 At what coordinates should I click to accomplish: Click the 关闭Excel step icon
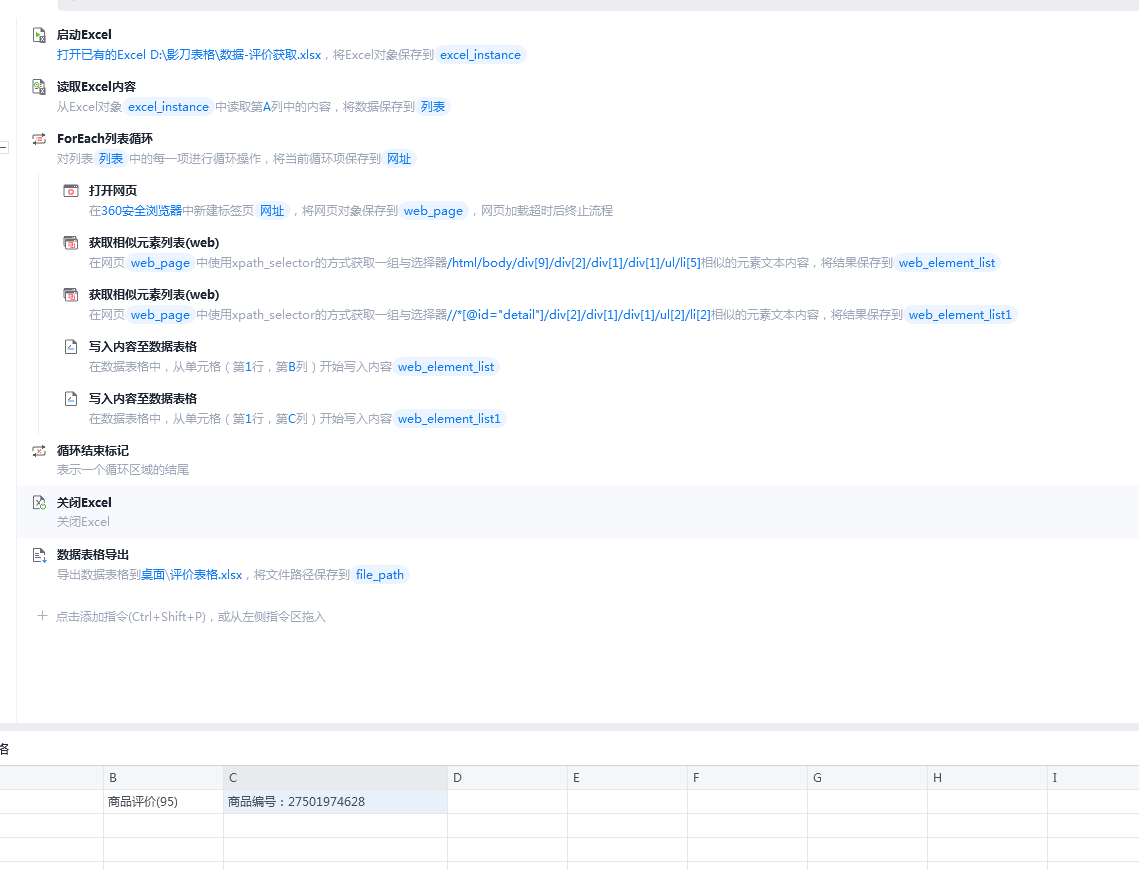(39, 503)
